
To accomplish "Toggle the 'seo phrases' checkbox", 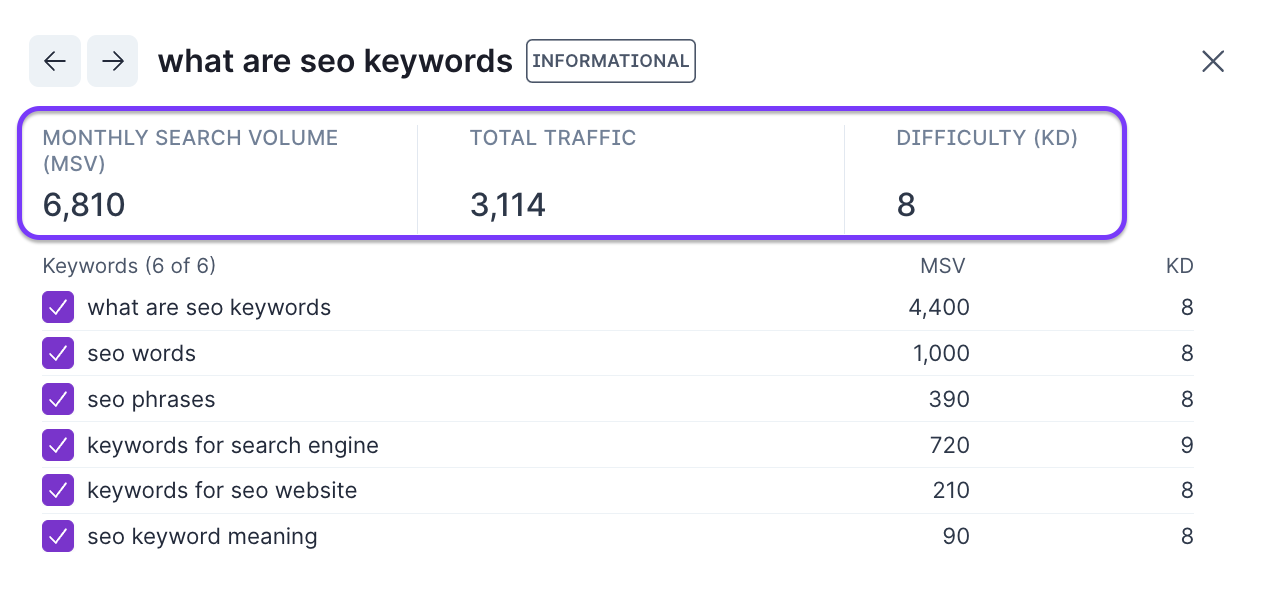I will pos(58,399).
